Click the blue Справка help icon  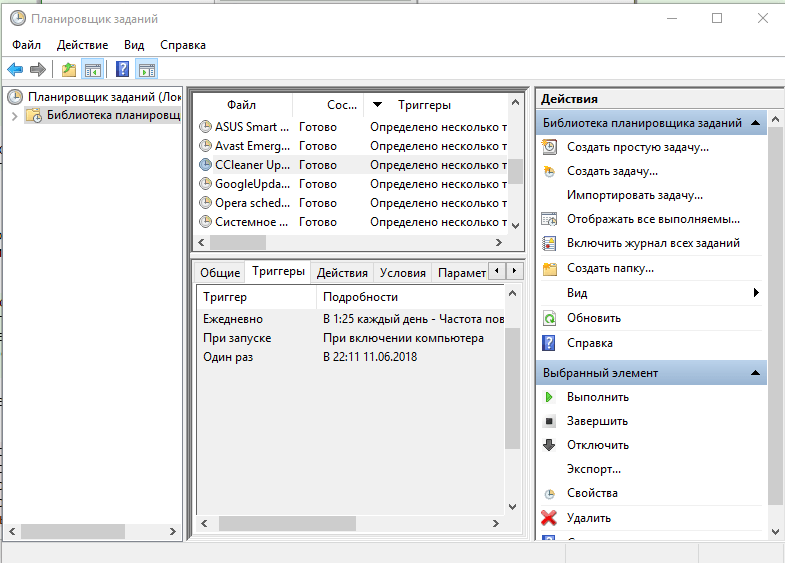(x=549, y=343)
